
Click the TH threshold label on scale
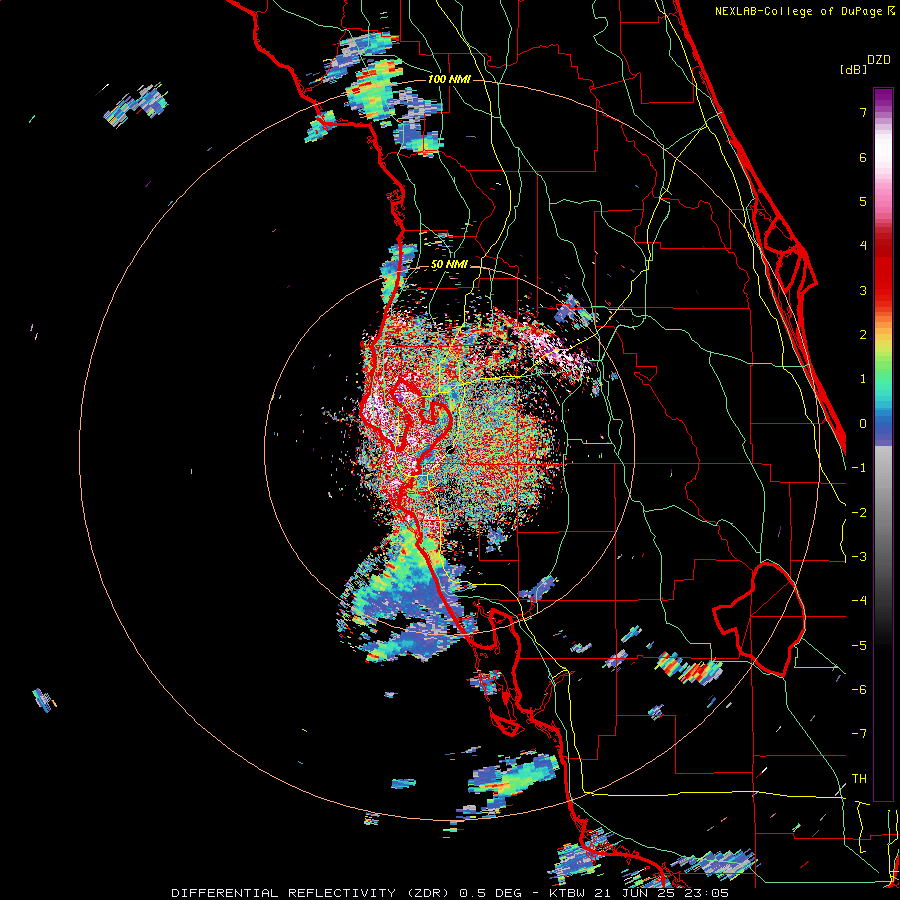[x=859, y=779]
